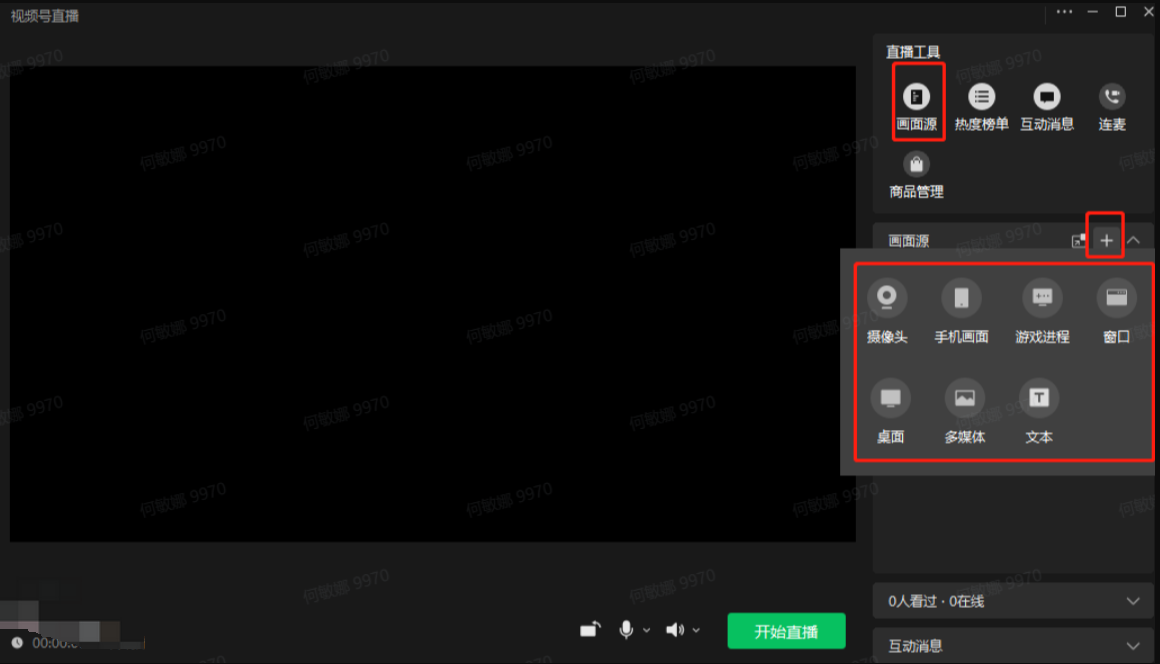Click the 00:00 live timer
The image size is (1160, 664).
pyautogui.click(x=55, y=643)
